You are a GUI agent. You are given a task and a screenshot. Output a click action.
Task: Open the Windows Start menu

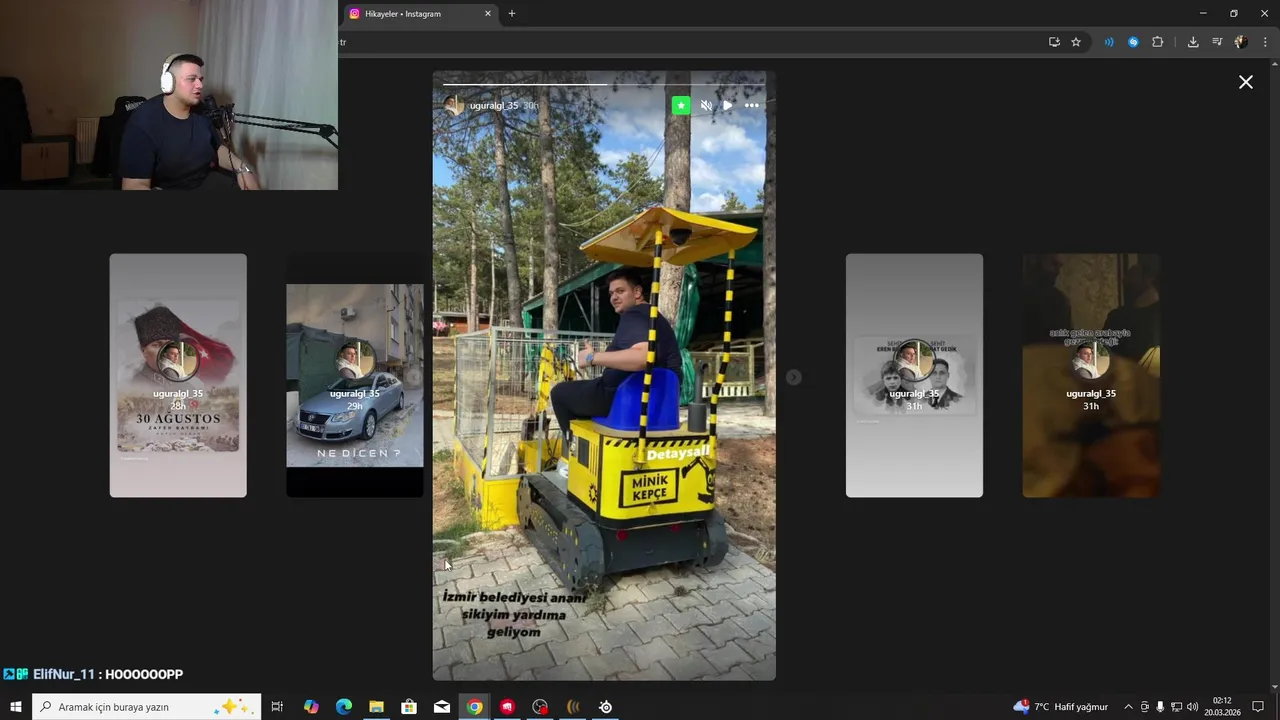tap(15, 707)
